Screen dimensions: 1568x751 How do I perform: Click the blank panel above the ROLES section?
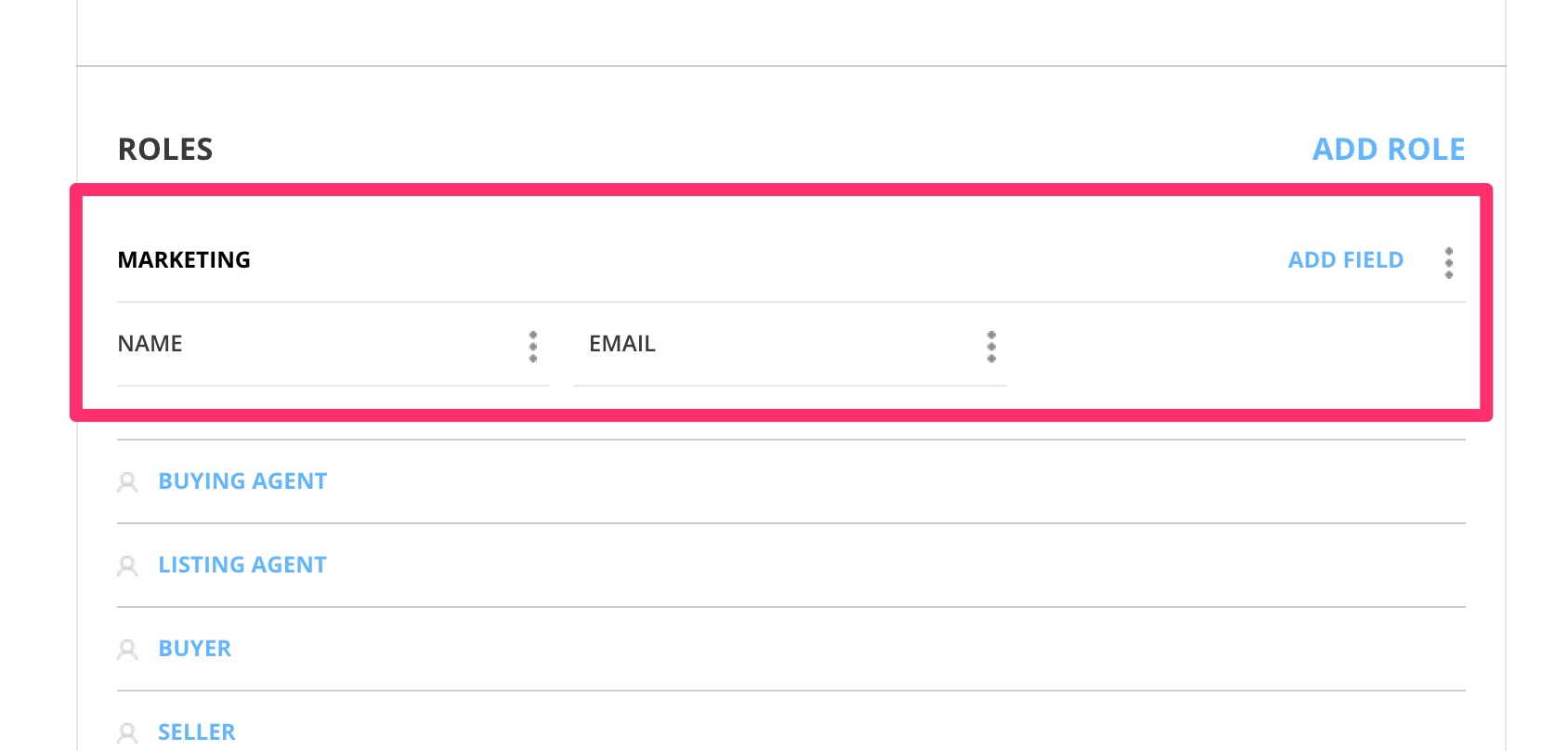(790, 33)
